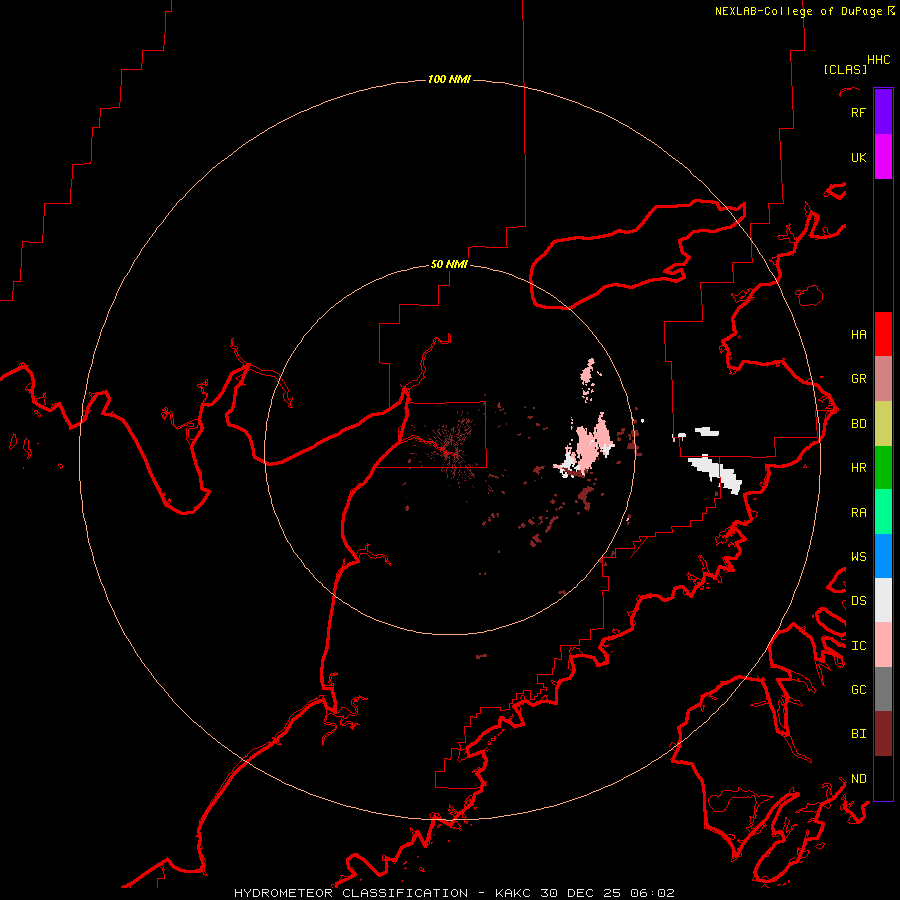Screen dimensions: 900x900
Task: Click the IC legend label
Action: (858, 645)
